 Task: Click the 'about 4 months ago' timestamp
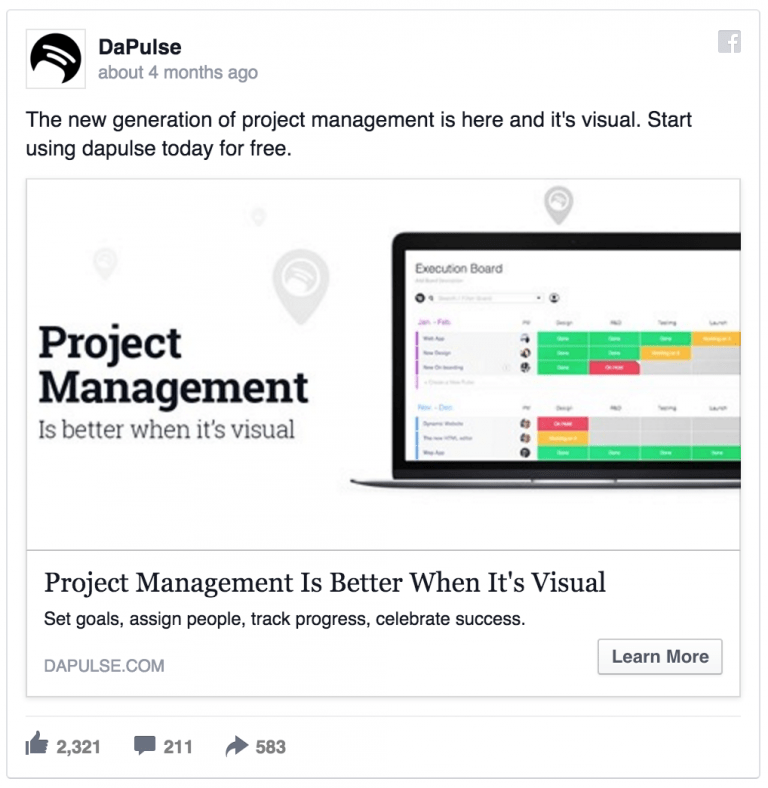[178, 73]
